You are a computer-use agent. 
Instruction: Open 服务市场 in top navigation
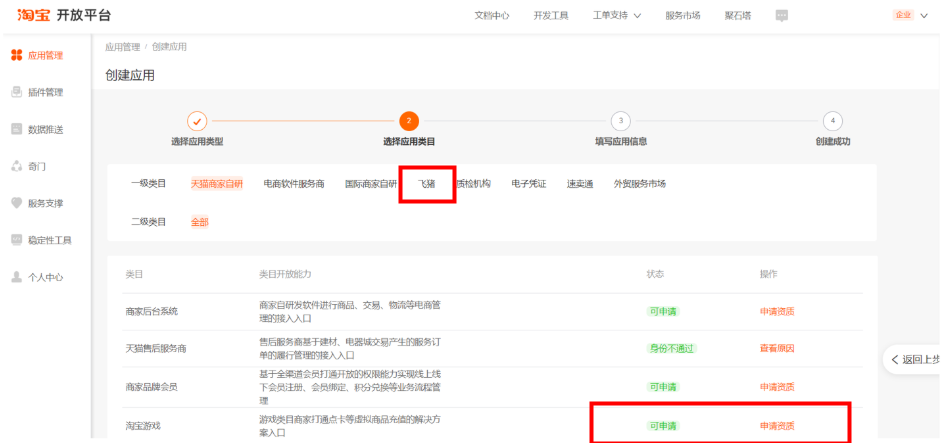pos(683,16)
